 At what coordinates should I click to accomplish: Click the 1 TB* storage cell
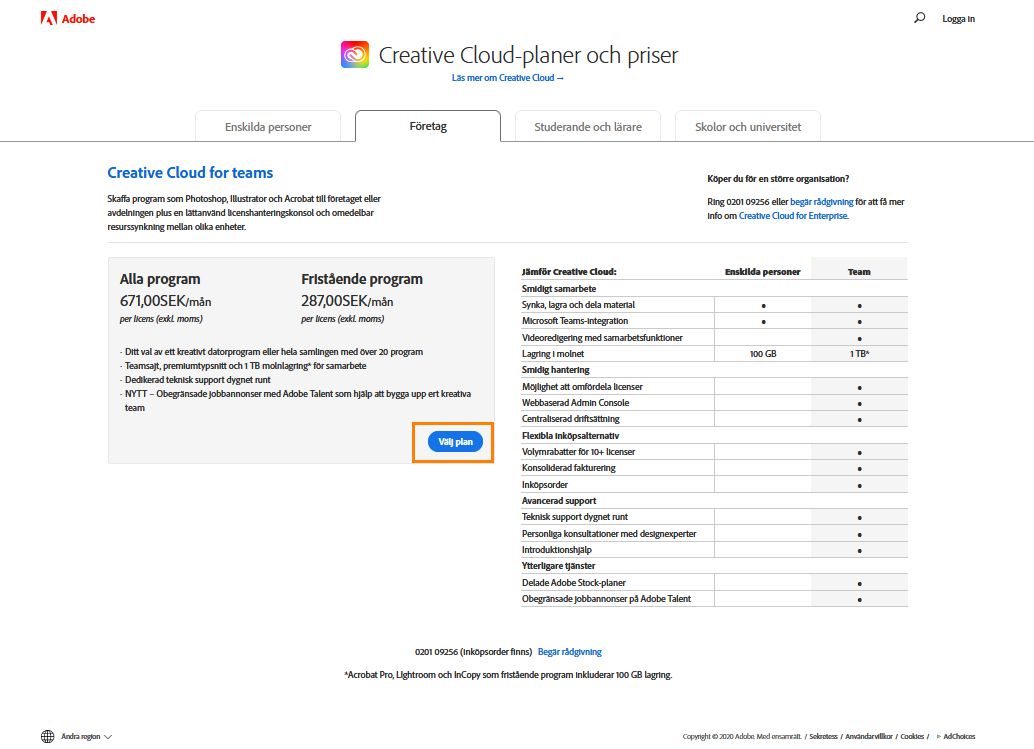tap(859, 354)
